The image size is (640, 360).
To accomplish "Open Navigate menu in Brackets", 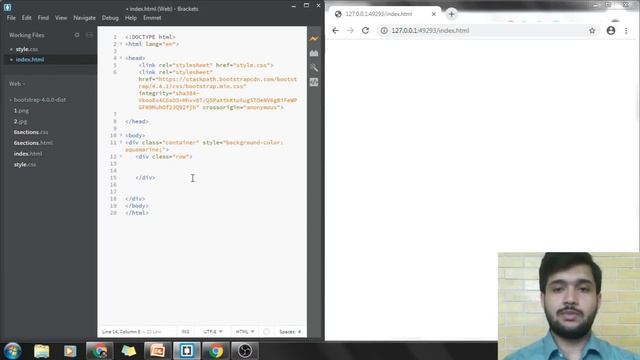I will (x=84, y=18).
